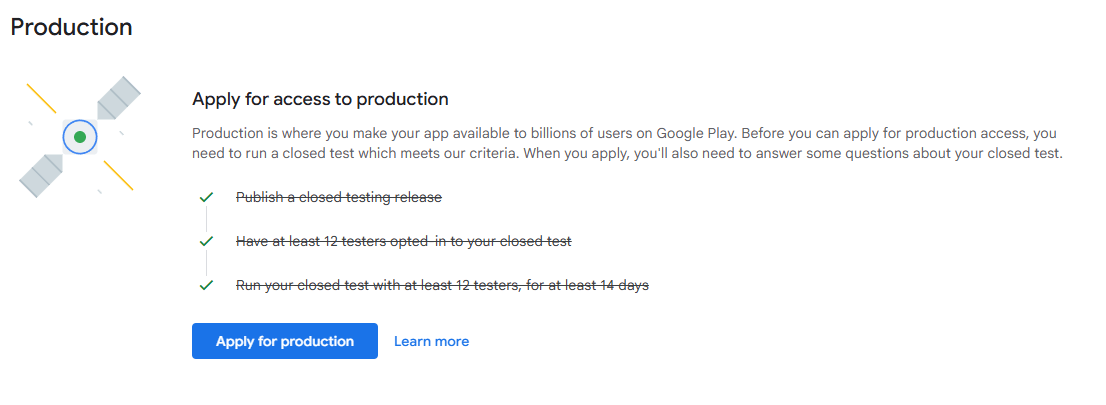Click the satellite's lower-left solar panel

(x=42, y=173)
